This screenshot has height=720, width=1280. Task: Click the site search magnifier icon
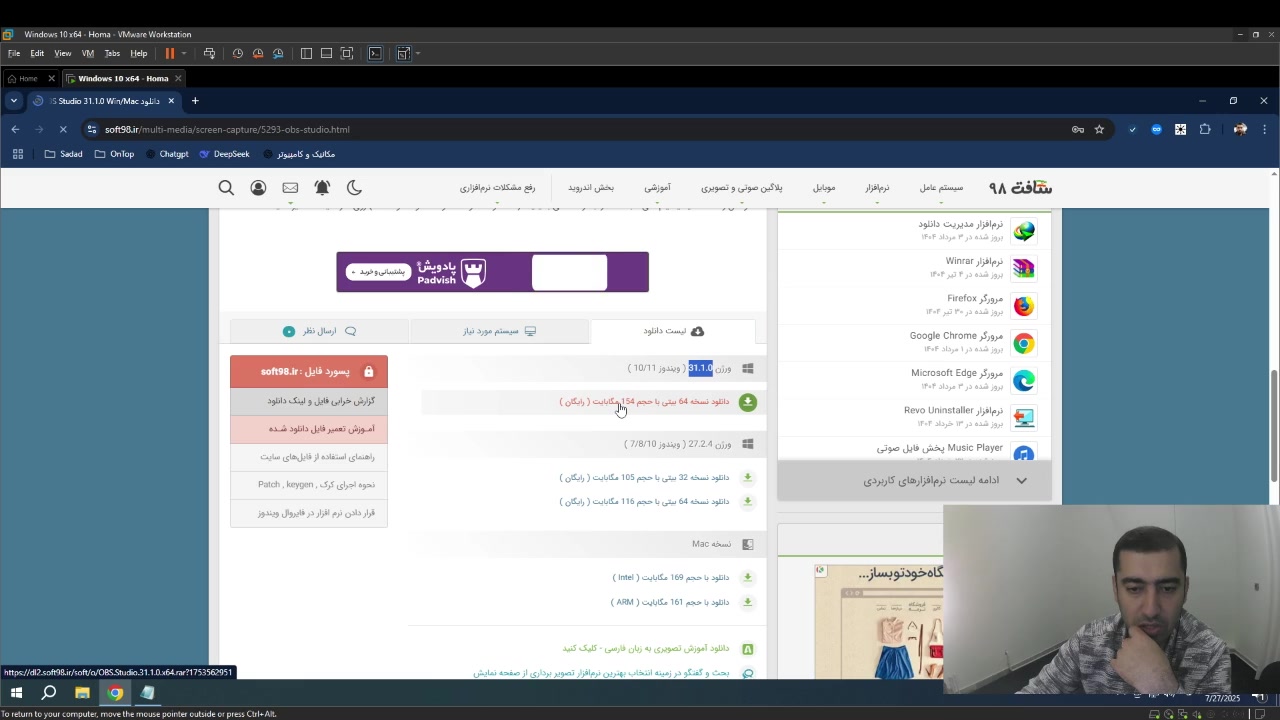coord(226,188)
